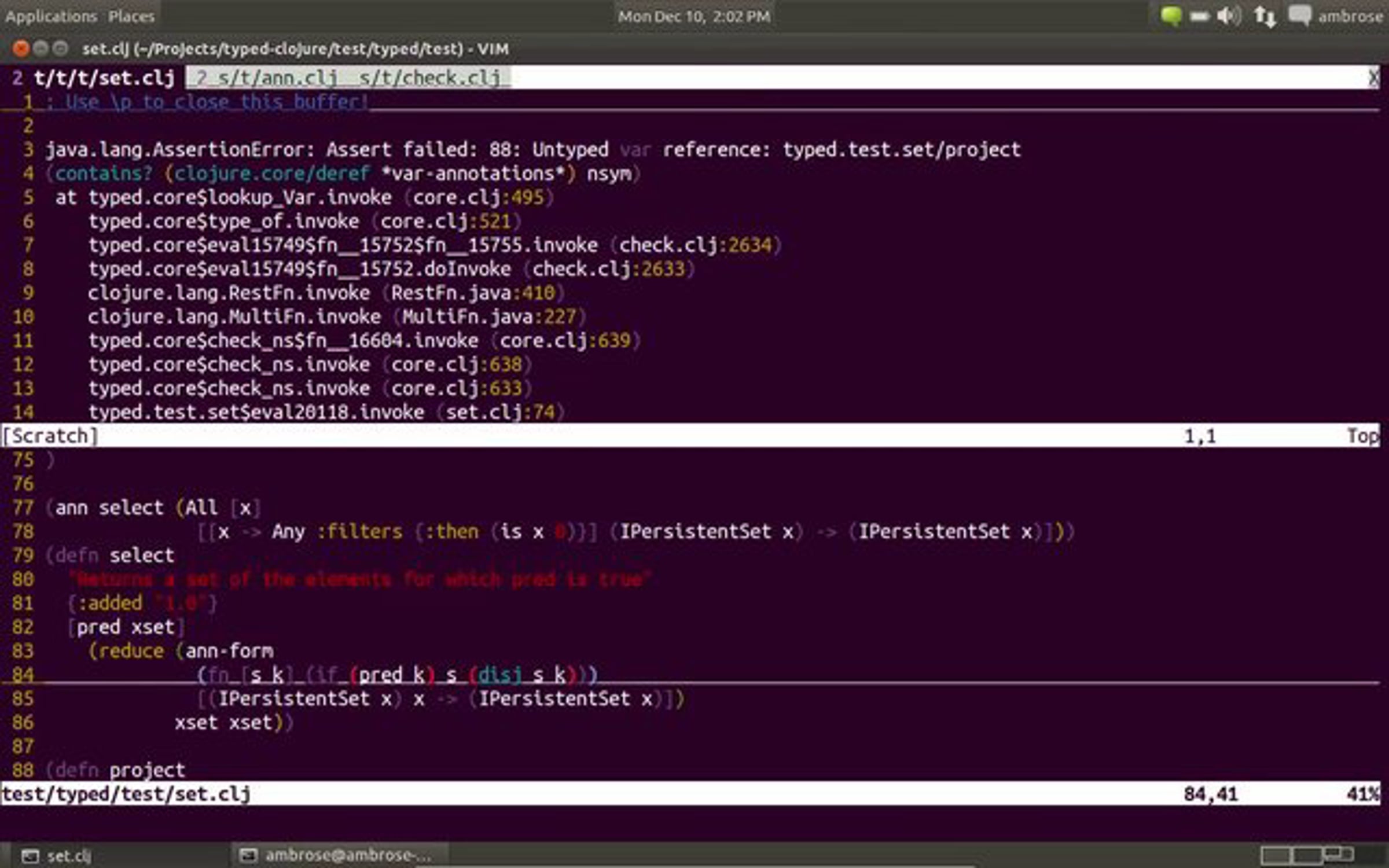Screen dimensions: 1389x868
Task: Click '[pred xset]' on line 82
Action: [x=126, y=627]
